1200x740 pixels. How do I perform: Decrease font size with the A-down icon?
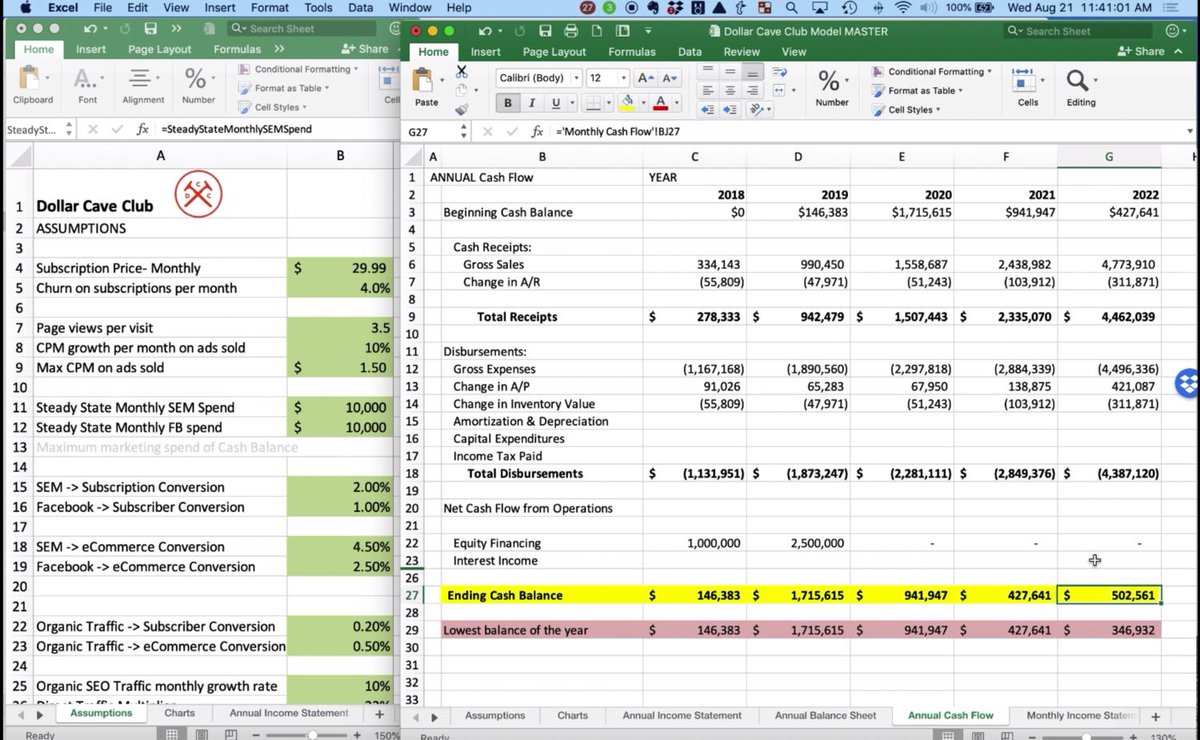[x=670, y=78]
